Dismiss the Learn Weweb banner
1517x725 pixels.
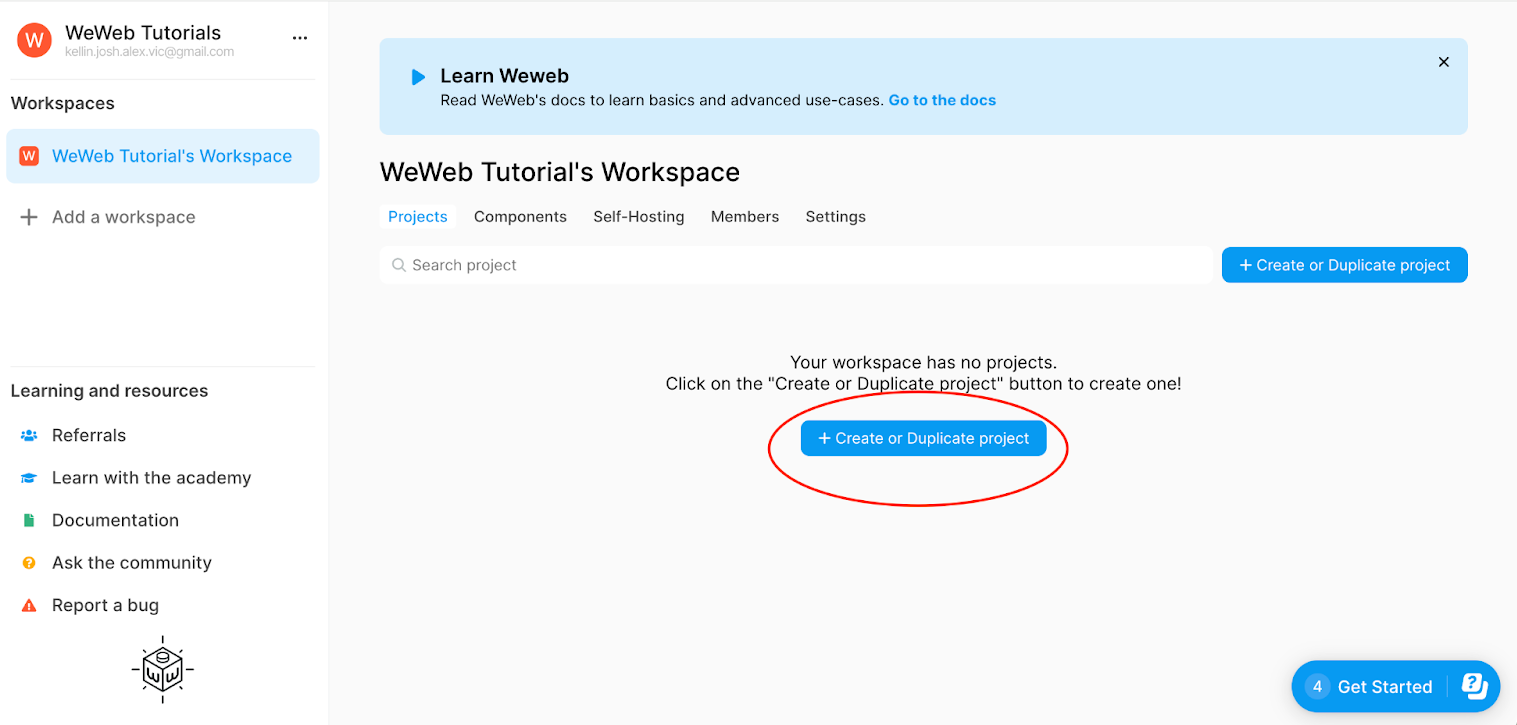pos(1443,61)
